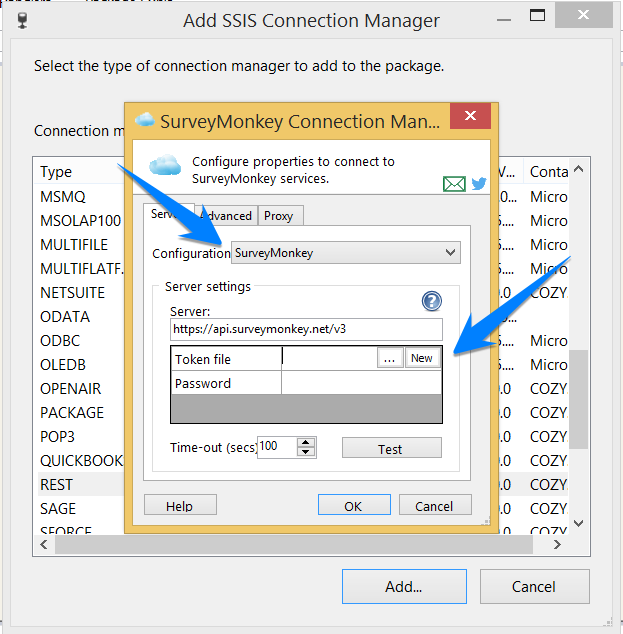Cancel the SurveyMonkey connection dialog
Screen dimensions: 623x634
point(435,505)
